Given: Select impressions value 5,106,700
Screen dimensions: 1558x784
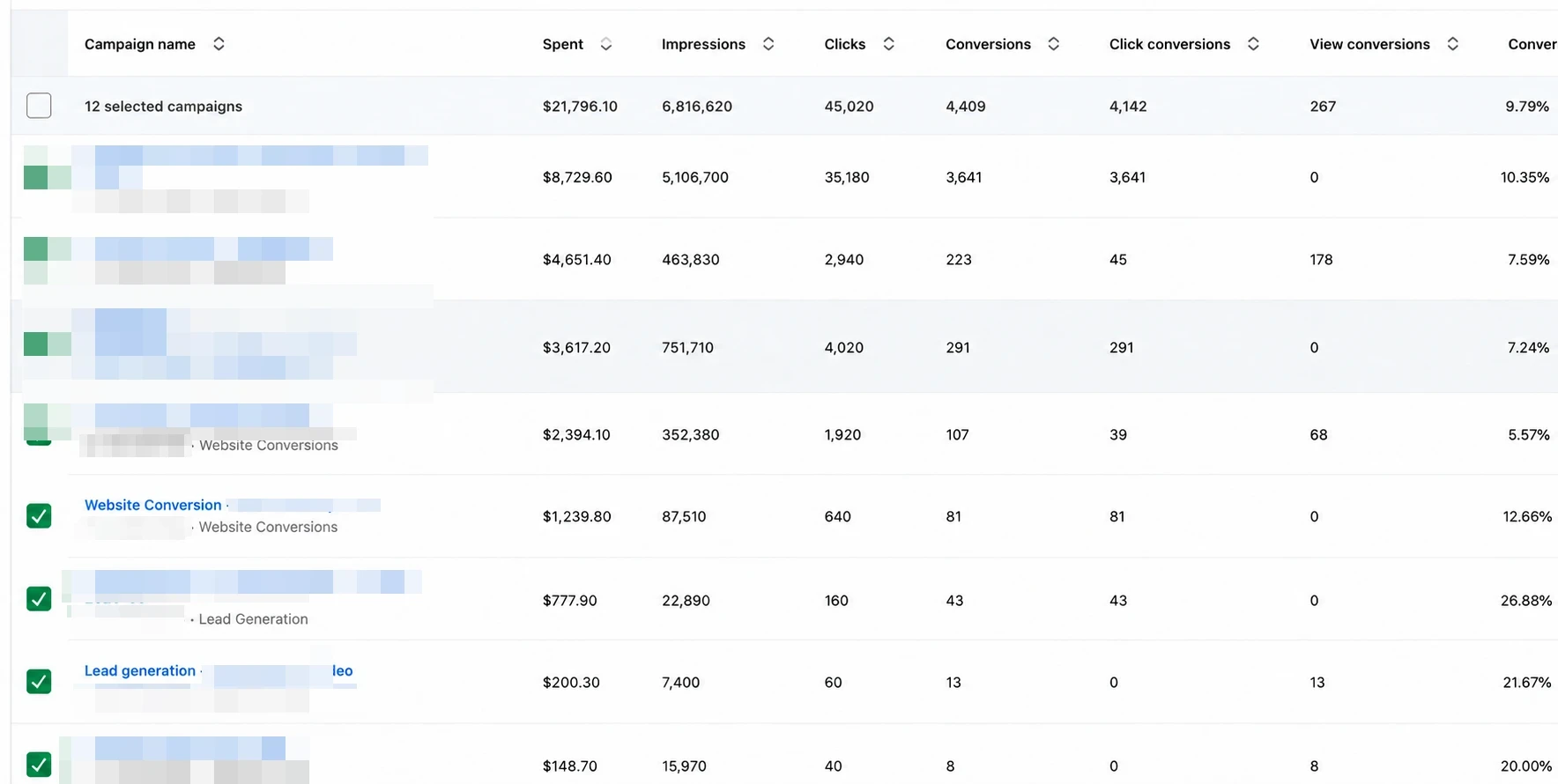Looking at the screenshot, I should click(695, 177).
